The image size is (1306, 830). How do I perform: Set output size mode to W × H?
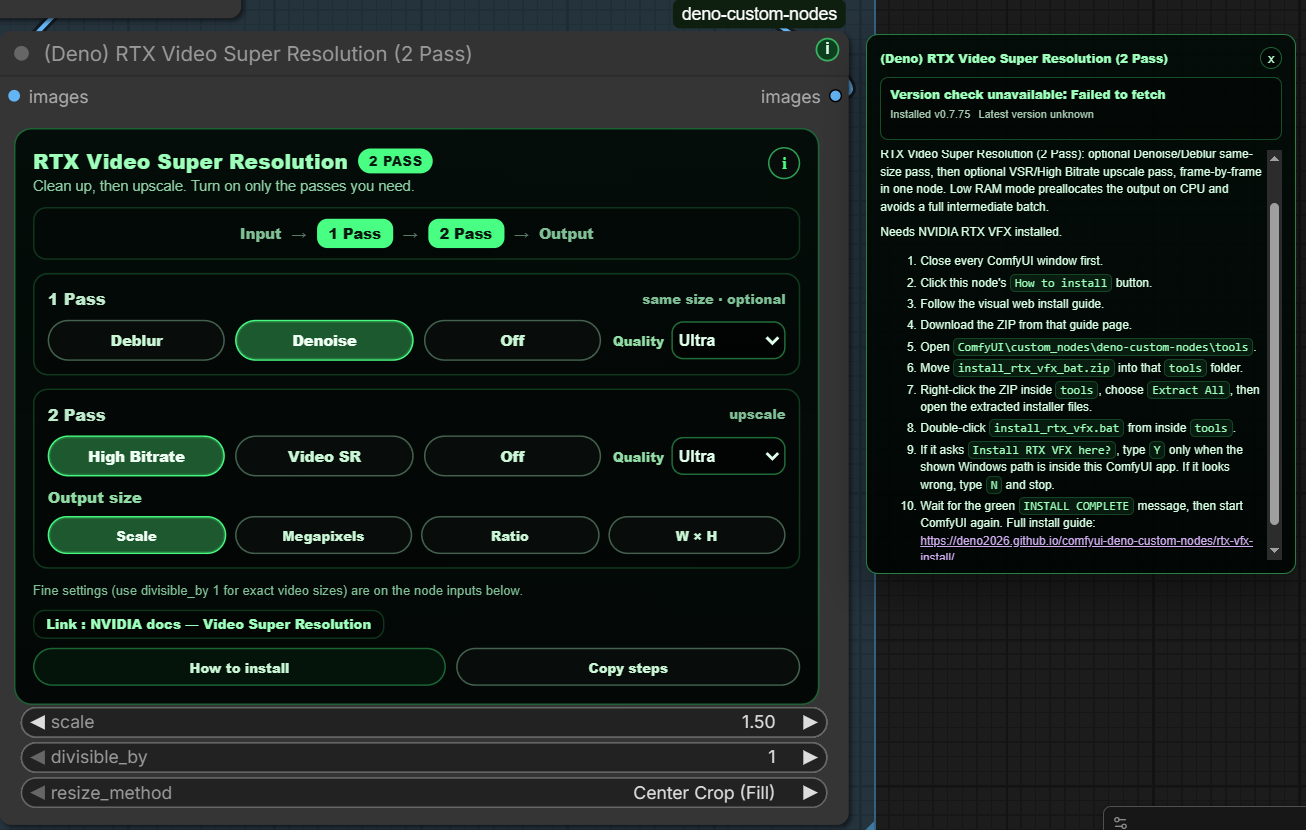pos(697,535)
